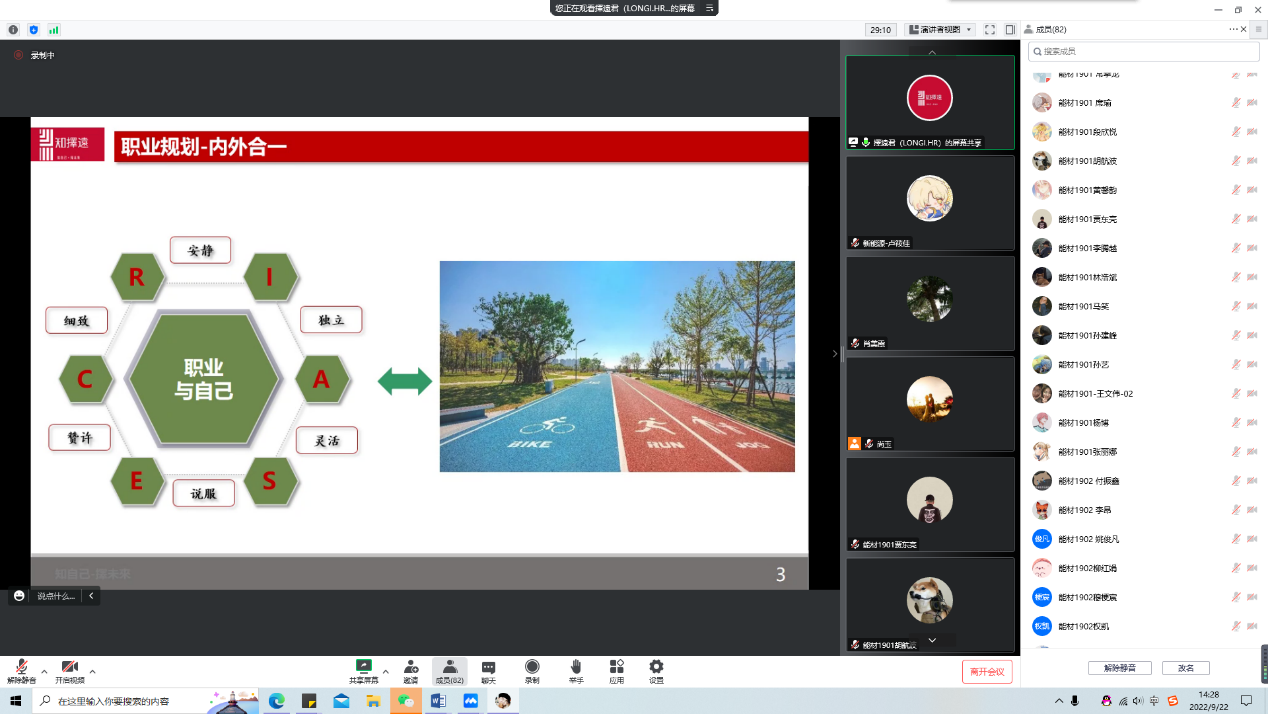Click the 录制 (Record) icon
Image resolution: width=1268 pixels, height=714 pixels.
point(532,670)
